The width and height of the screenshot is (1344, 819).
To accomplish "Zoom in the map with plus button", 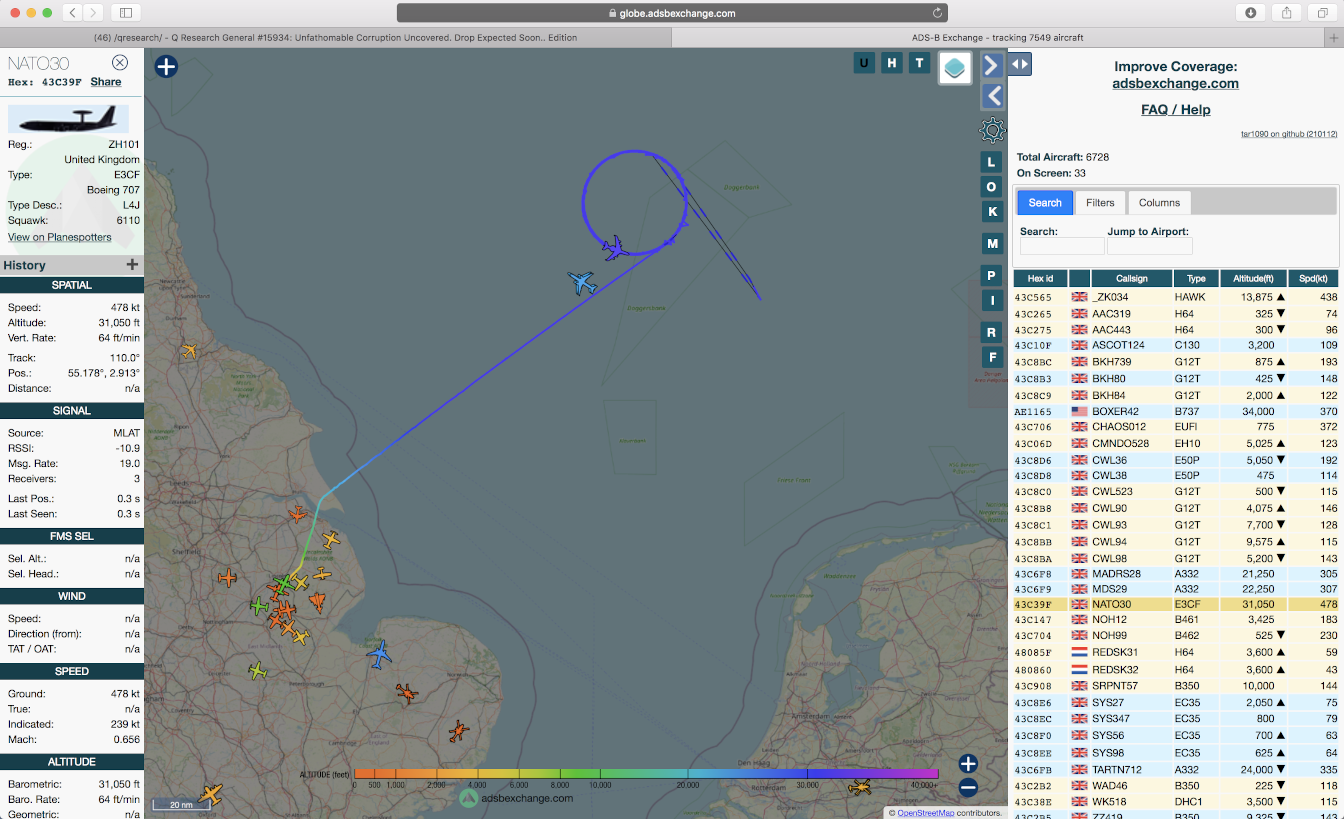I will (968, 764).
